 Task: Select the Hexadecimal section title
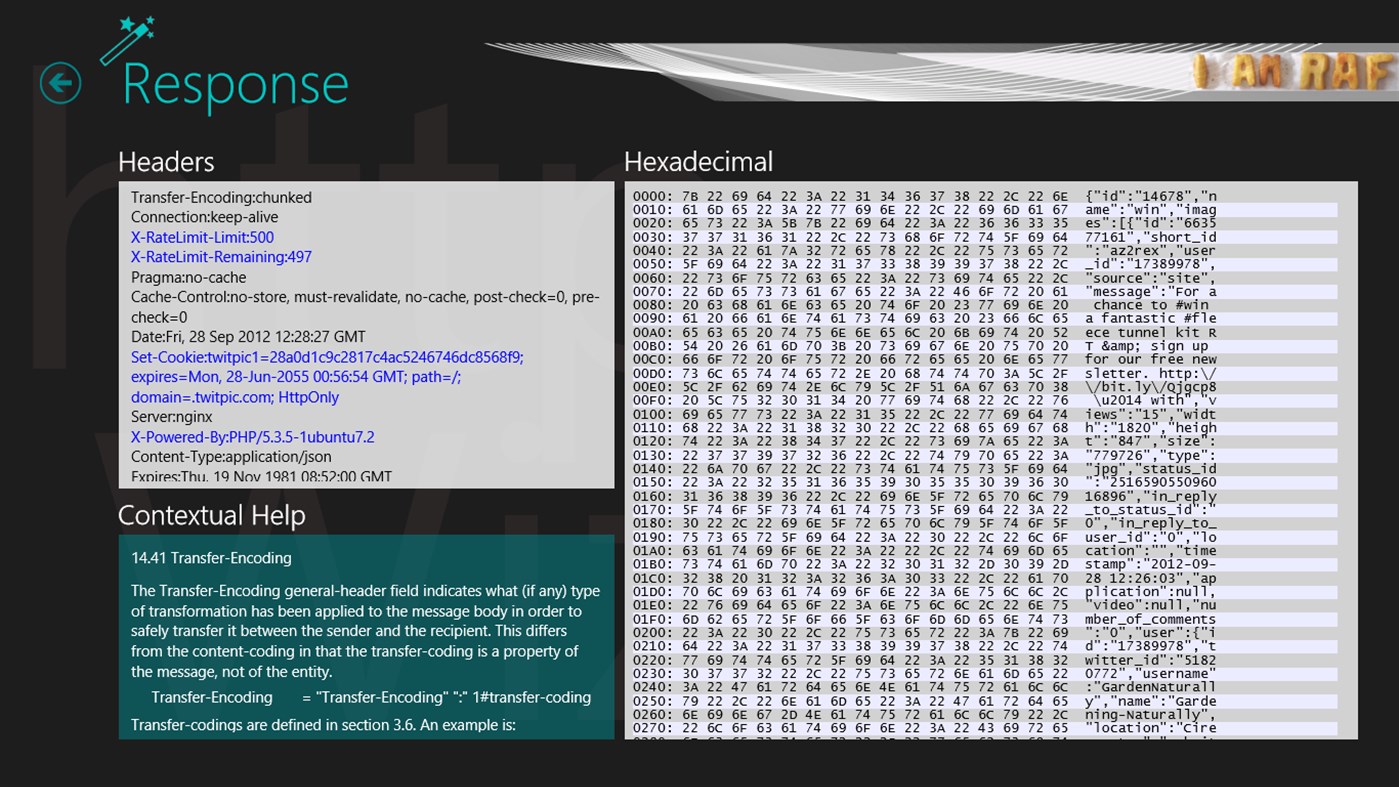(698, 162)
